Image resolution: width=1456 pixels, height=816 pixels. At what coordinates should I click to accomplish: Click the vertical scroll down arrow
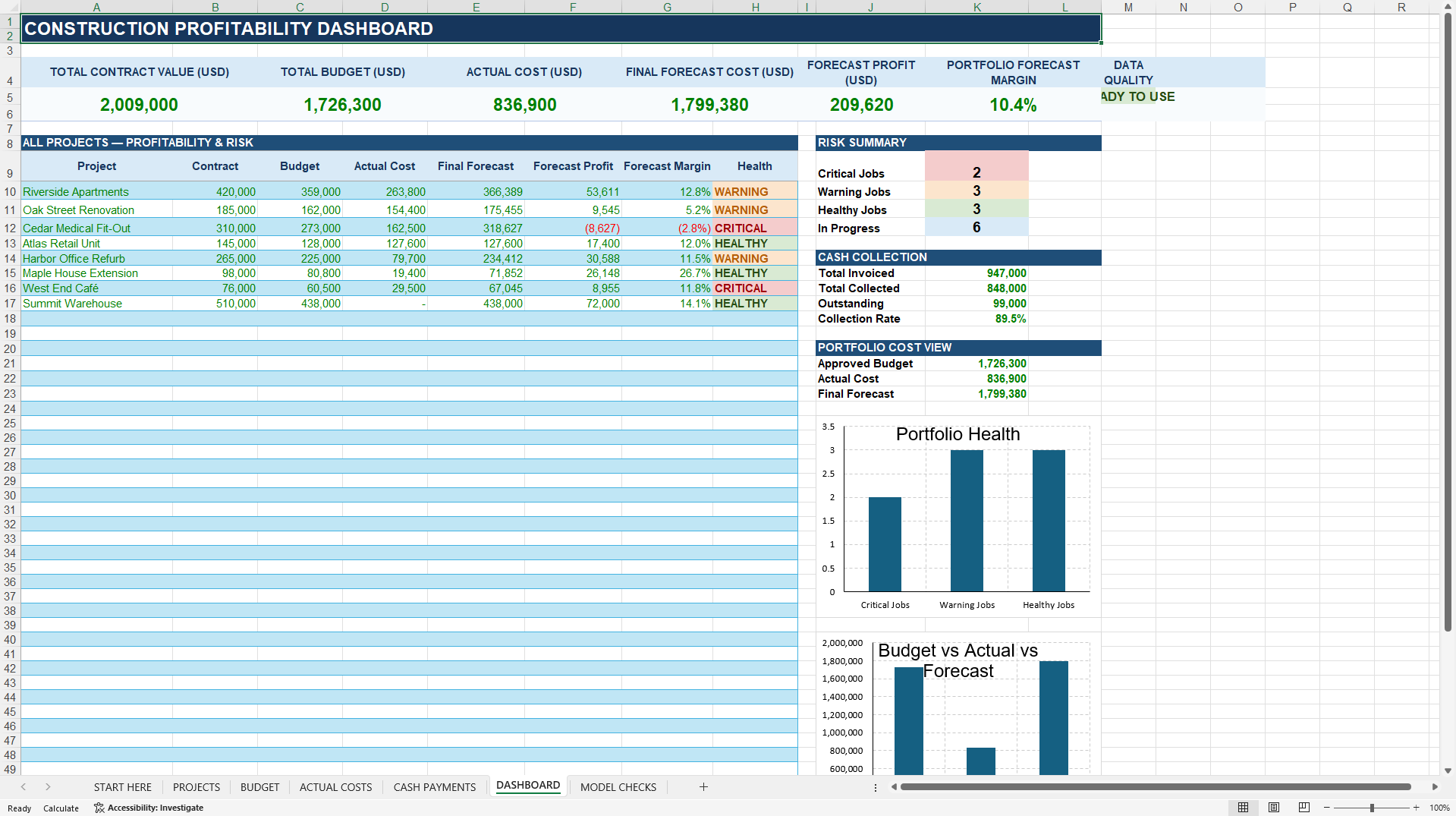[x=1448, y=770]
